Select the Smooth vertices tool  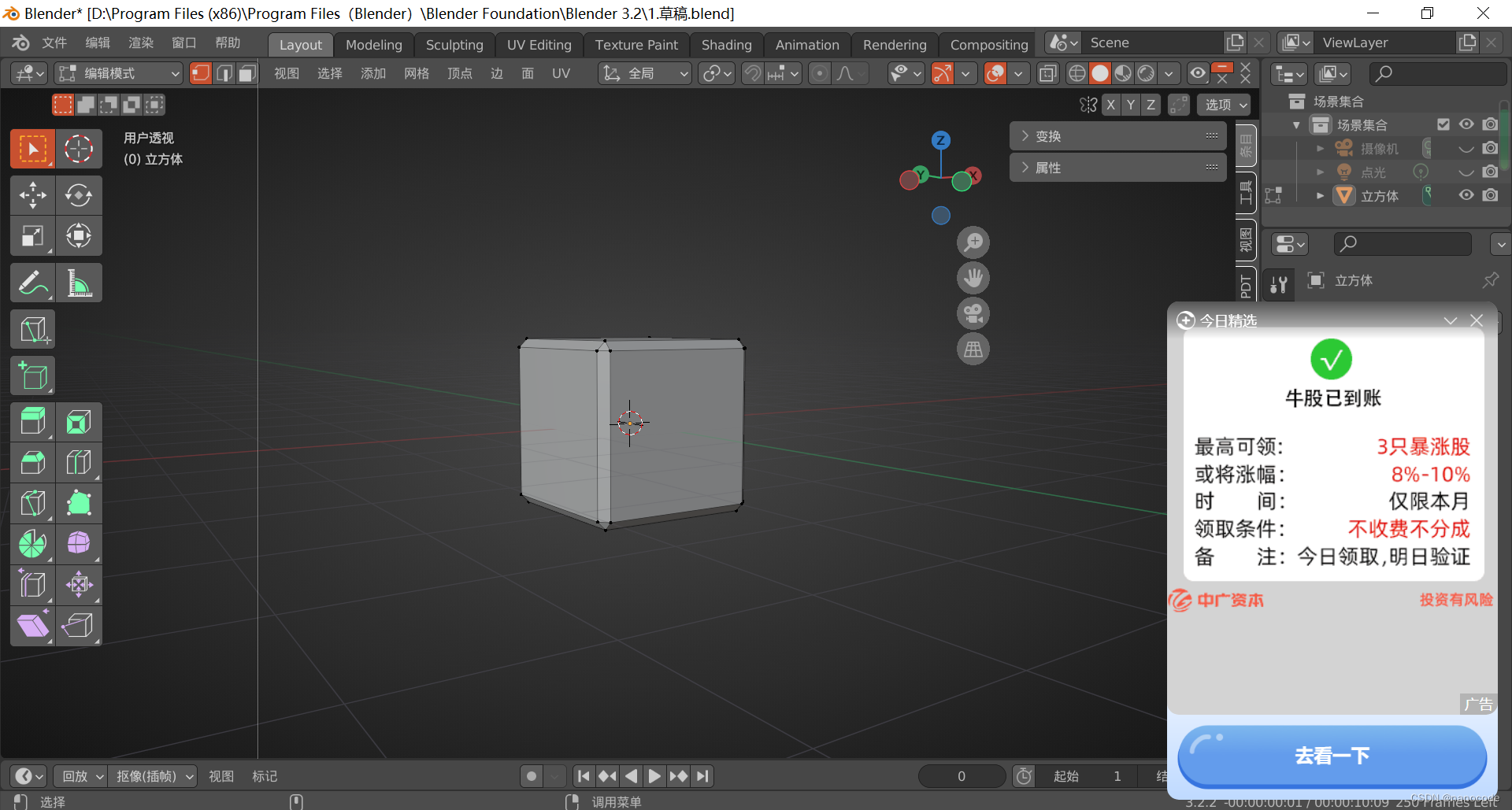79,544
